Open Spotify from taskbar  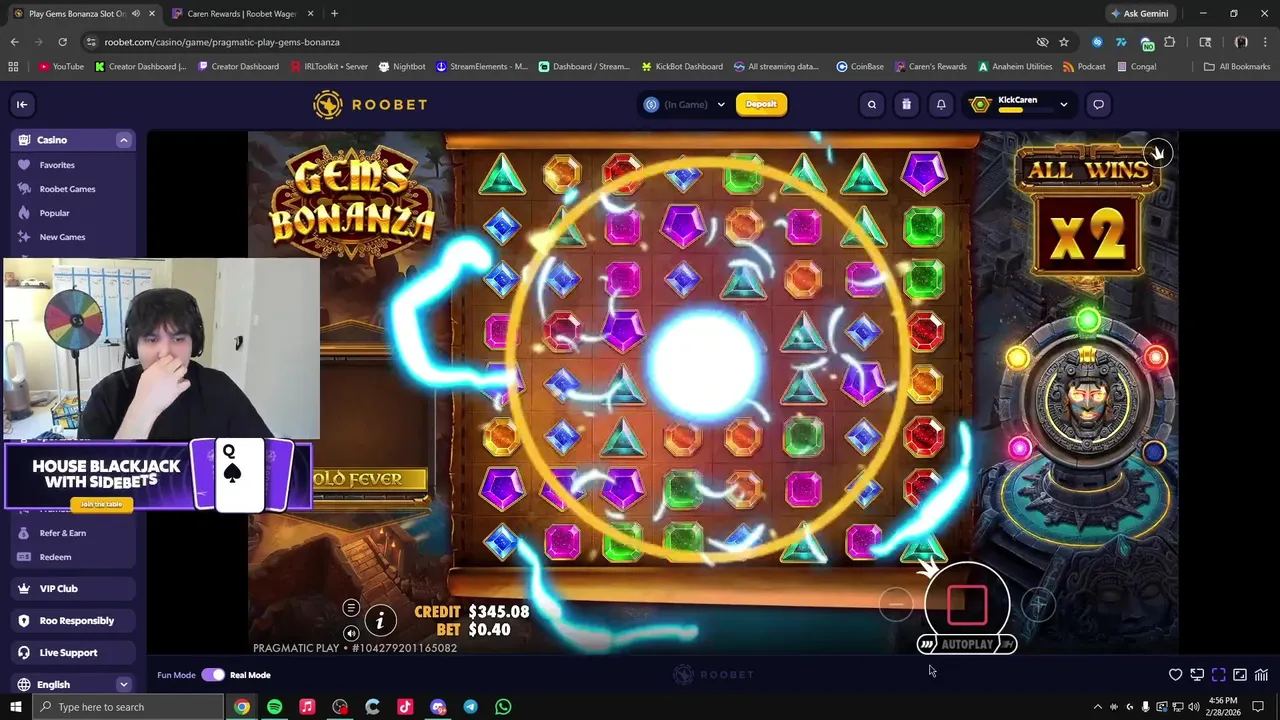tap(274, 707)
